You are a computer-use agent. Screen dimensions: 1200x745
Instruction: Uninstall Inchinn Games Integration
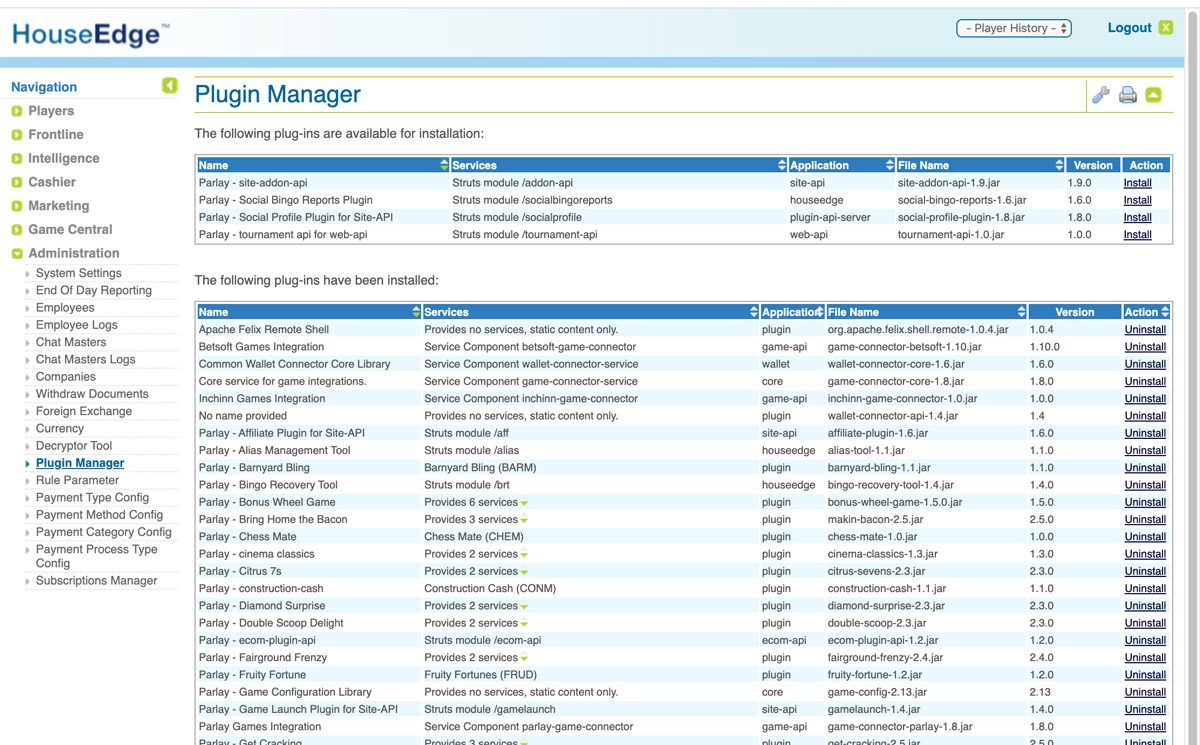(x=1146, y=399)
